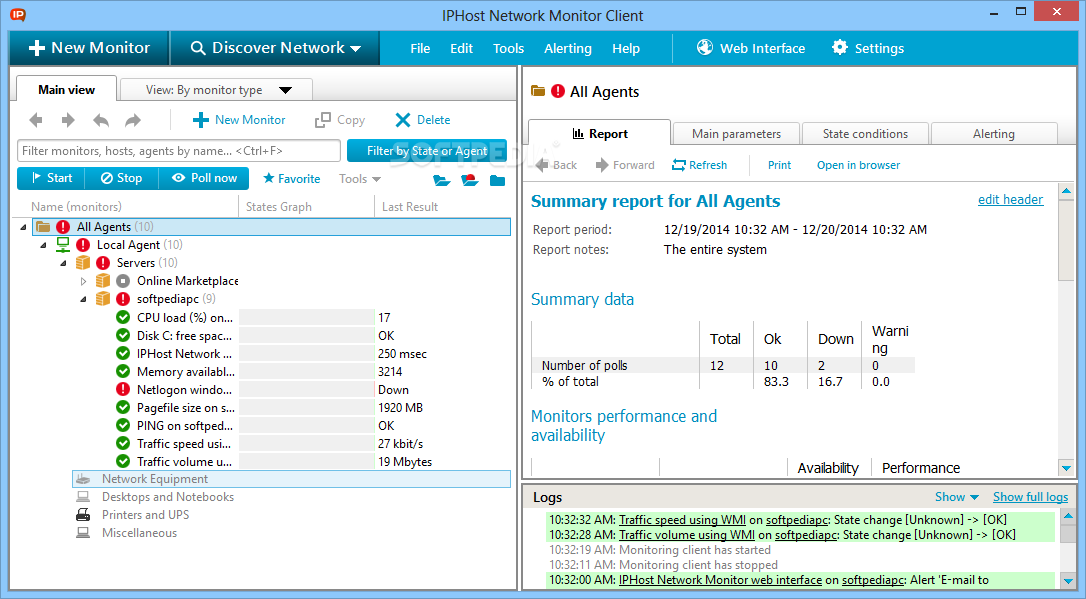Collapse the softpediapc tree node
Viewport: 1086px width, 599px height.
(83, 299)
